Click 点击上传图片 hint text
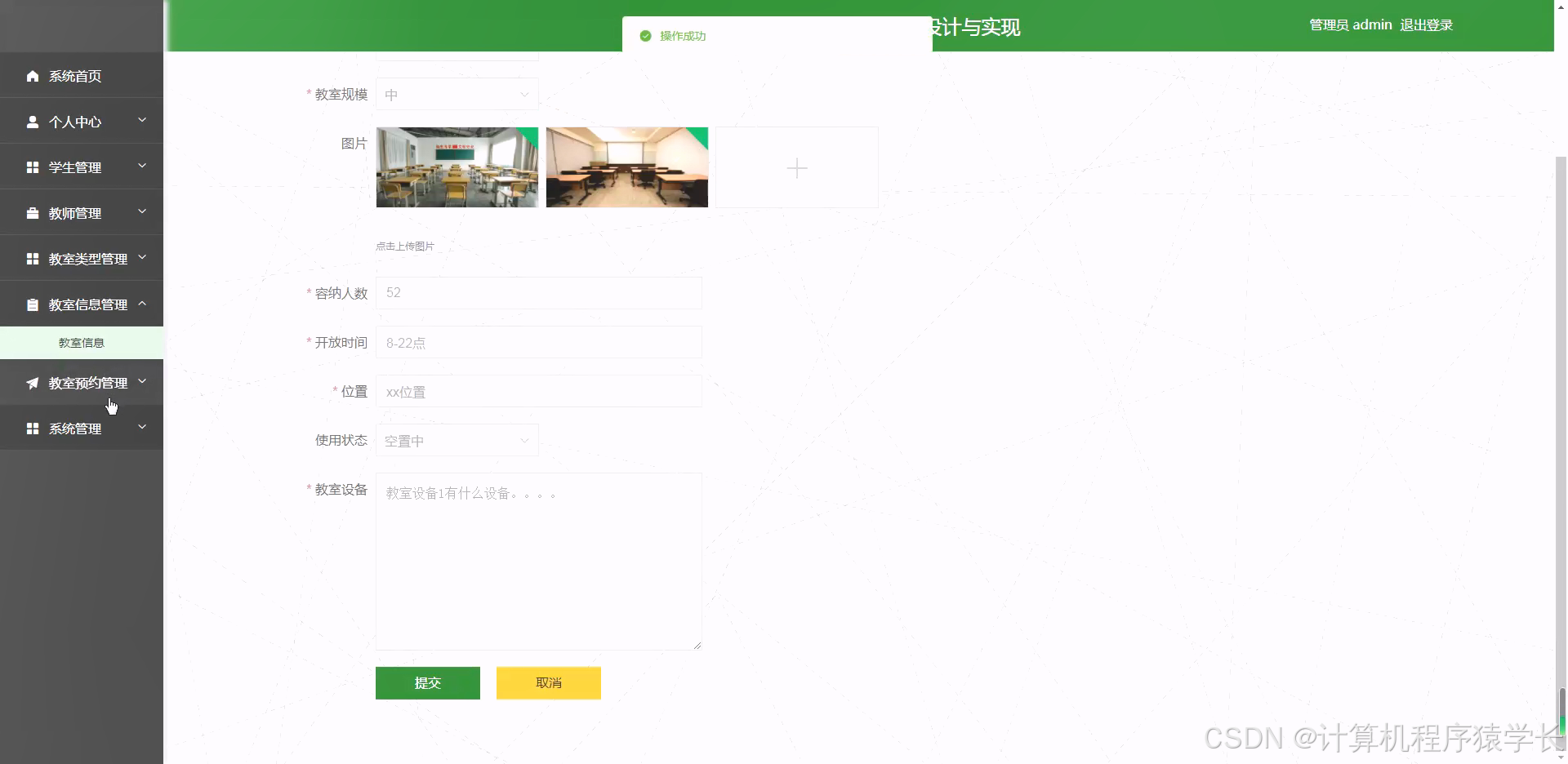 (405, 246)
